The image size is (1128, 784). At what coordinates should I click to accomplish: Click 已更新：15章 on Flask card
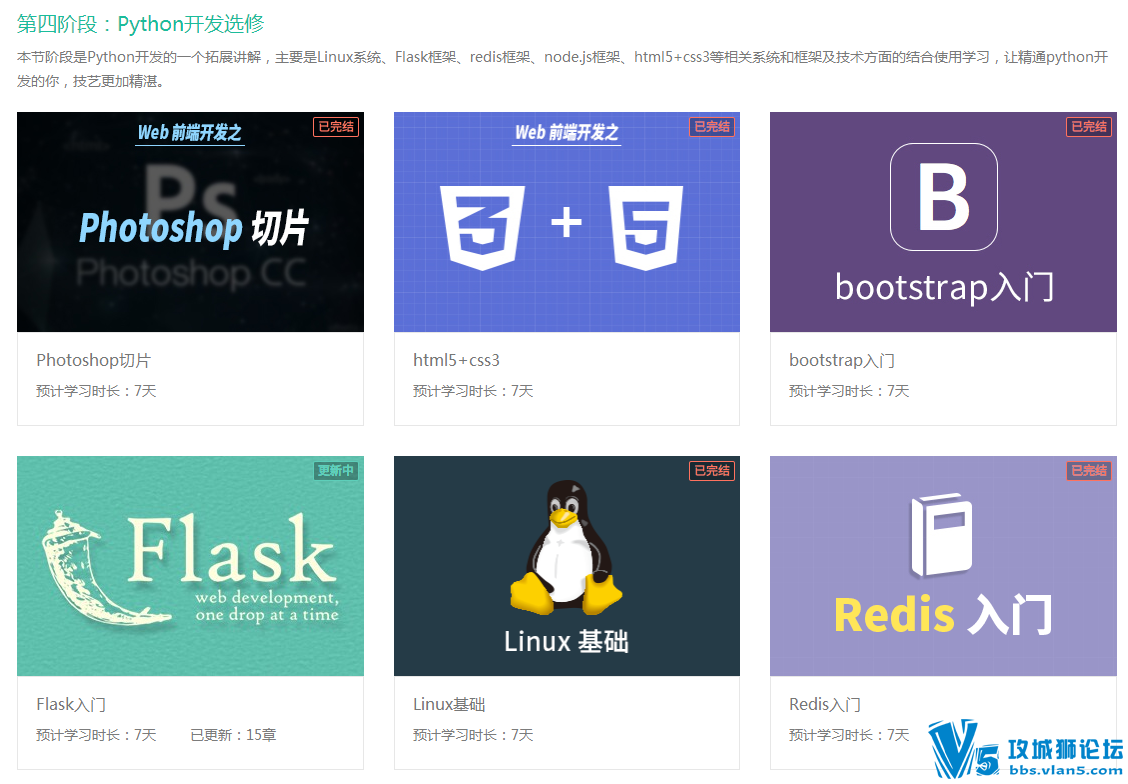click(x=233, y=734)
